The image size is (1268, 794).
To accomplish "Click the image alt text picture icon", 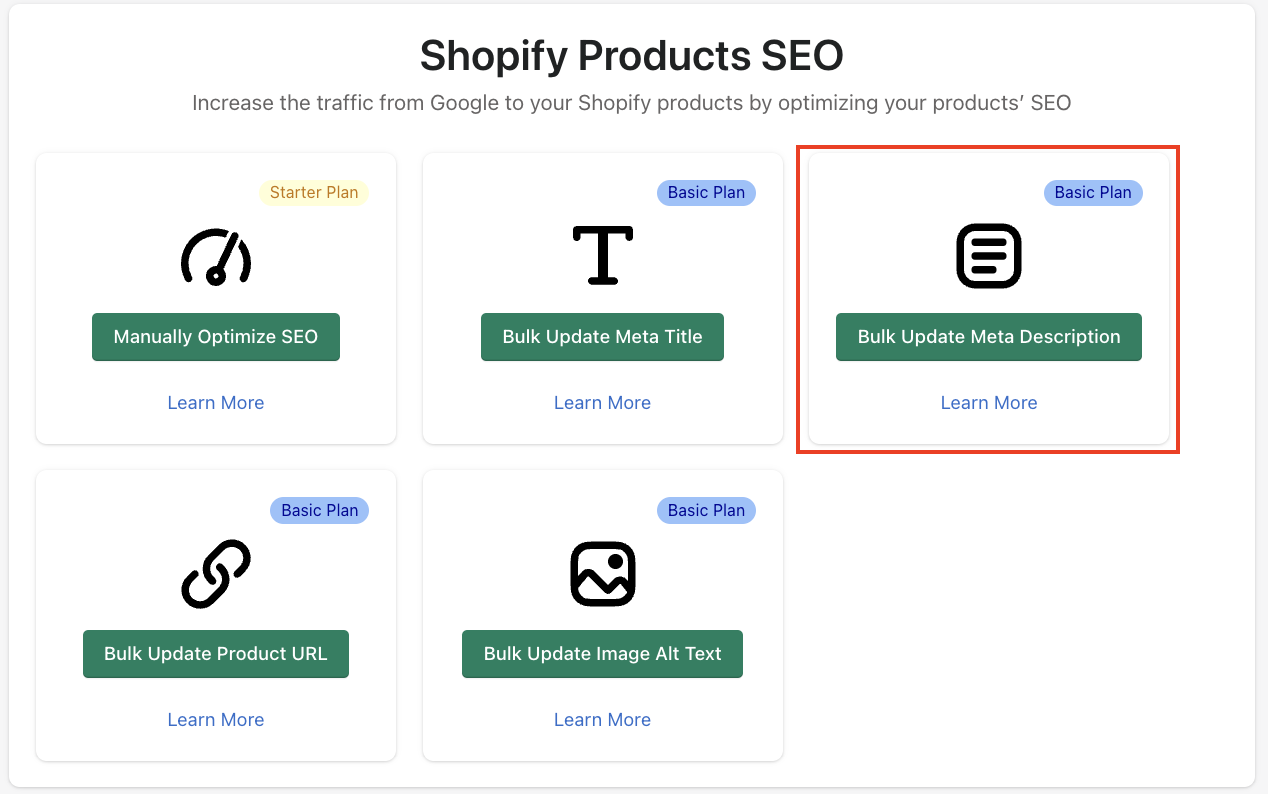I will (603, 574).
